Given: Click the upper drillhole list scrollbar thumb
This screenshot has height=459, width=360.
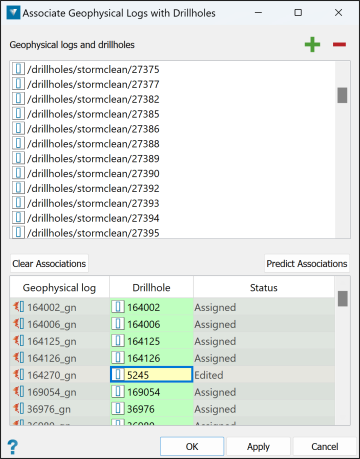Looking at the screenshot, I should pyautogui.click(x=342, y=95).
